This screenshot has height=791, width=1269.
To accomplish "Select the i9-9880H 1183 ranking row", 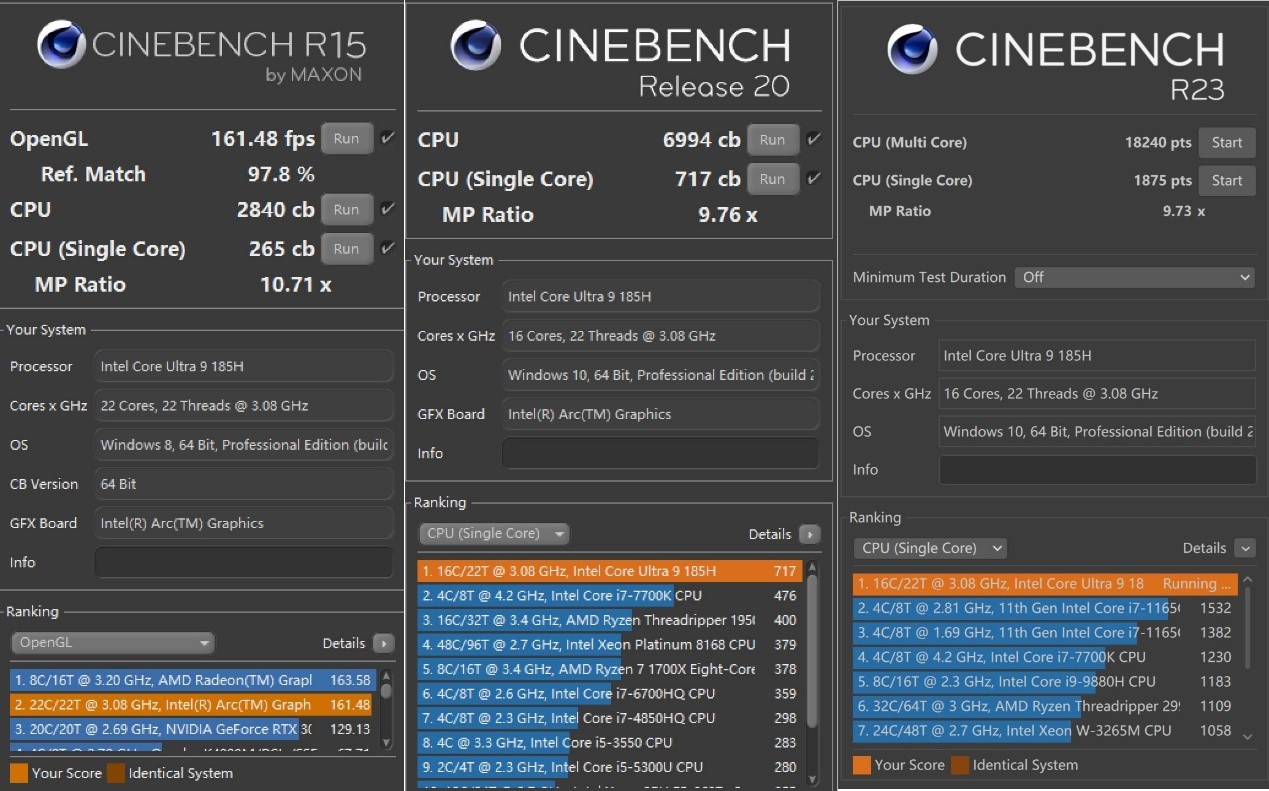I will click(1045, 682).
